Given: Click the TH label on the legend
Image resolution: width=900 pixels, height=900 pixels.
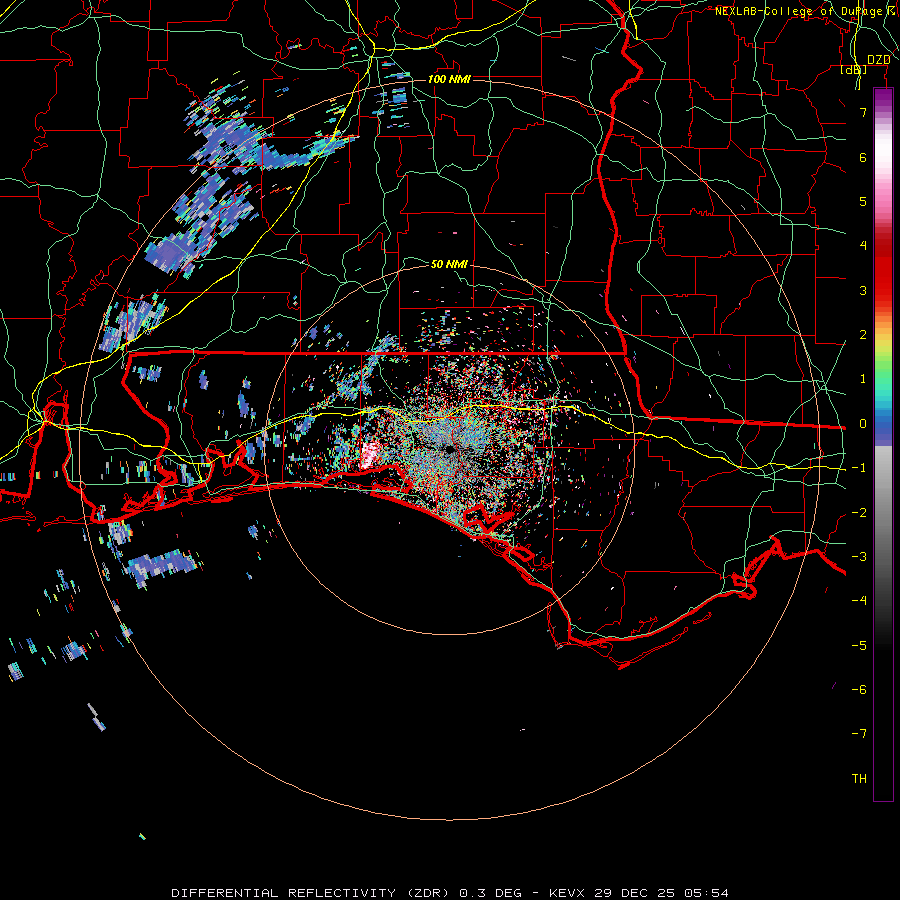Looking at the screenshot, I should 859,779.
